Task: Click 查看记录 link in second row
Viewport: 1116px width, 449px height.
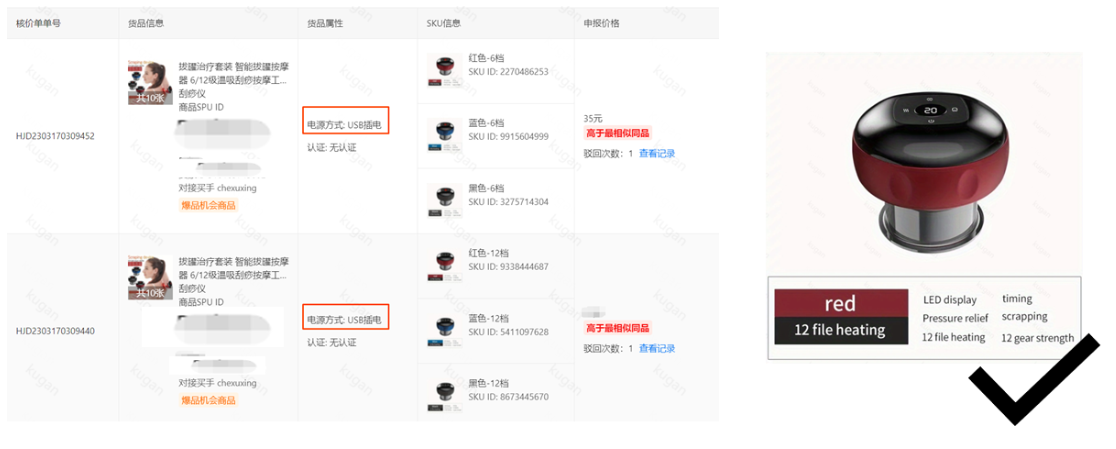Action: tap(657, 348)
